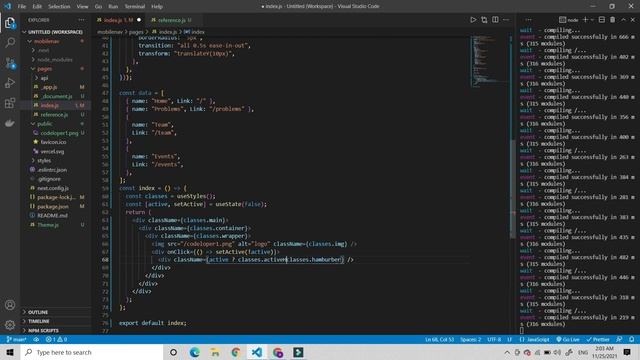640x360 pixels.
Task: Click the Synchronize Changes status icon
Action: pos(36,339)
